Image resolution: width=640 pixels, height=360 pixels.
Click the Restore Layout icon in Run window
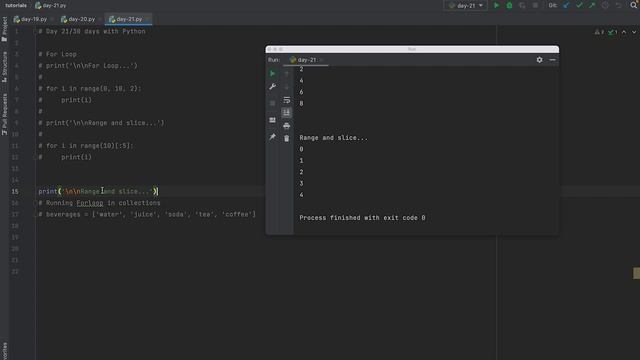pos(272,120)
